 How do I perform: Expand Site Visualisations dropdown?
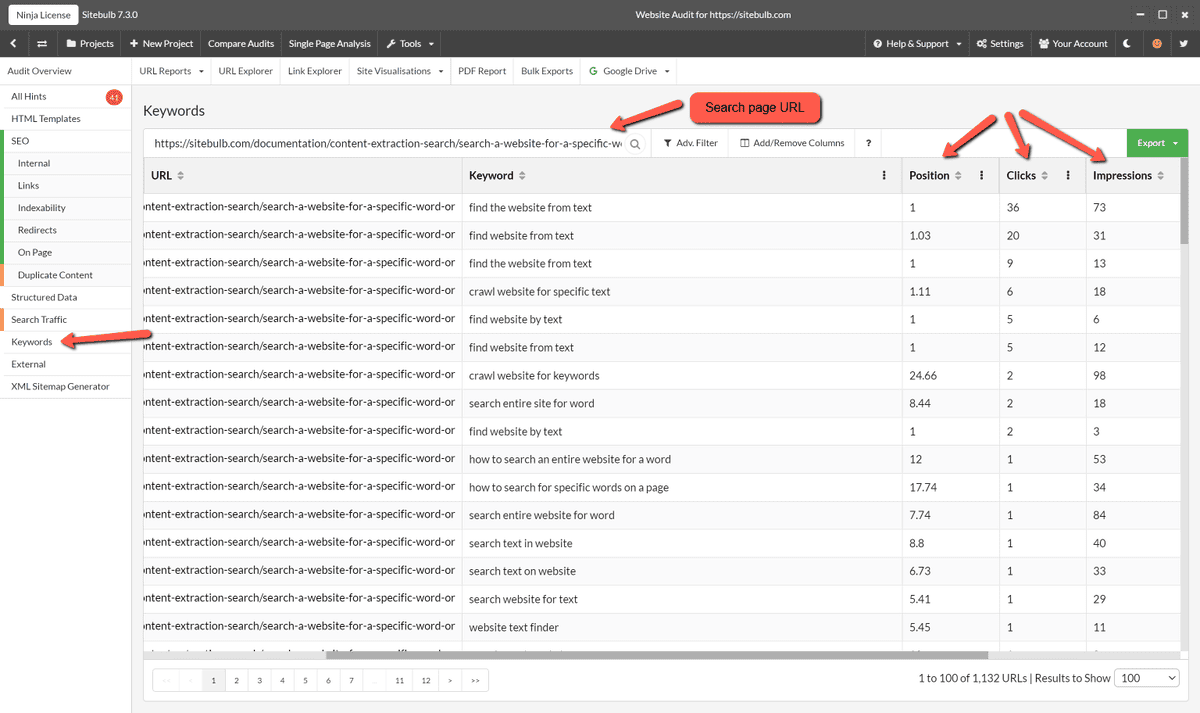pyautogui.click(x=400, y=71)
